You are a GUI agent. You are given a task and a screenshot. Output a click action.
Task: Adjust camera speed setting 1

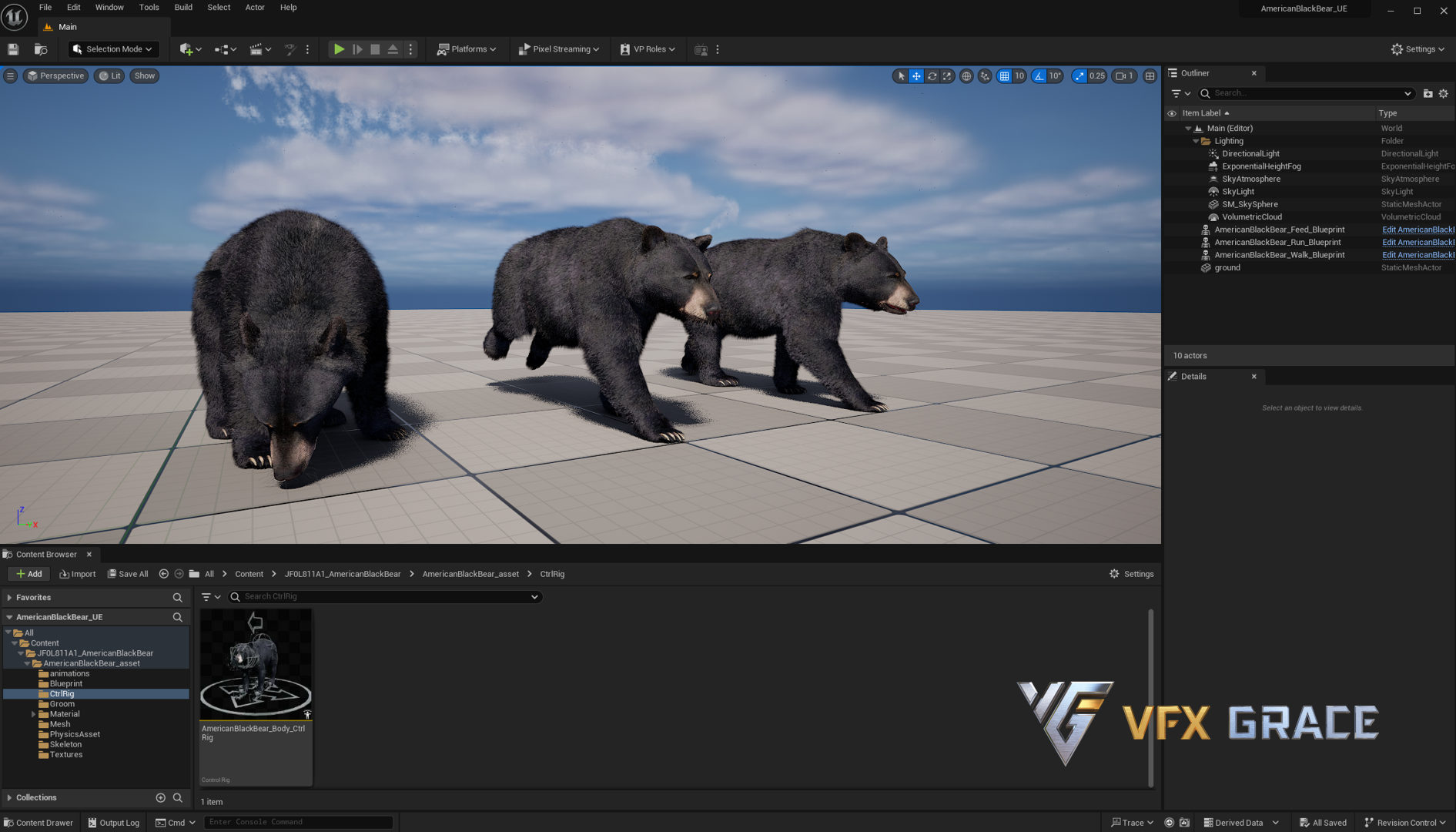pyautogui.click(x=1125, y=76)
